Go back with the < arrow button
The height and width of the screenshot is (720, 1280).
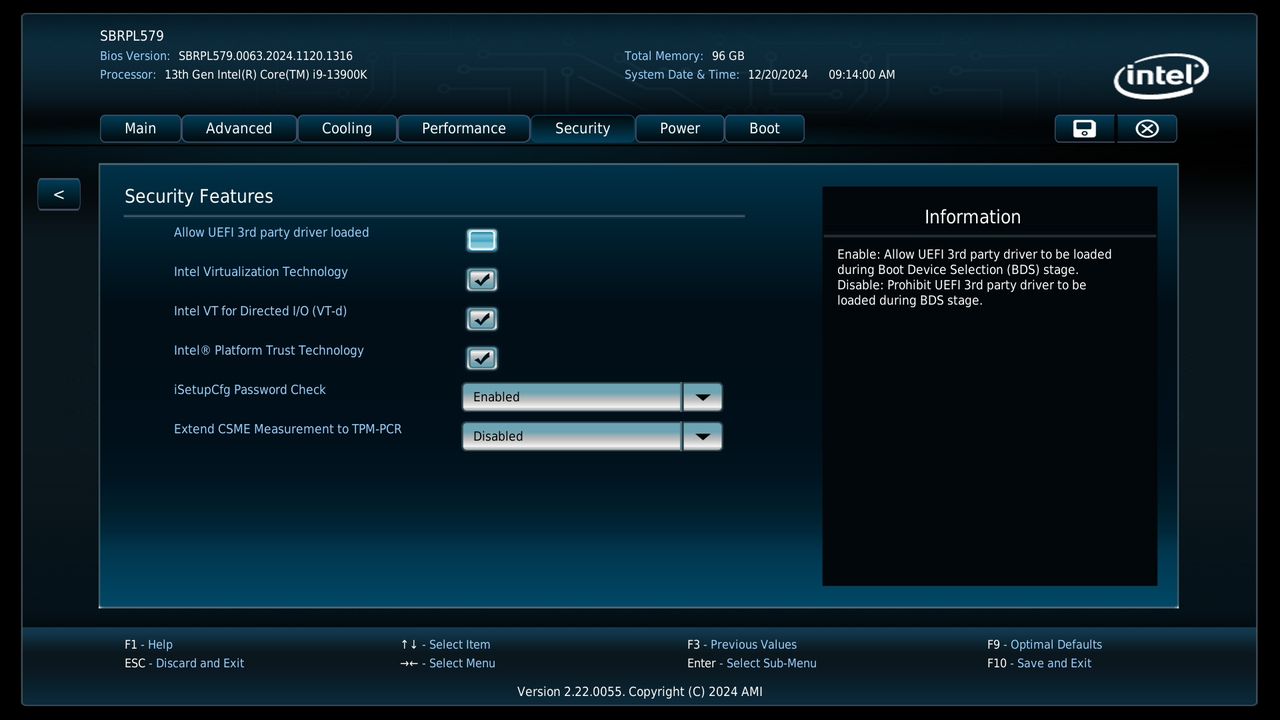coord(59,194)
